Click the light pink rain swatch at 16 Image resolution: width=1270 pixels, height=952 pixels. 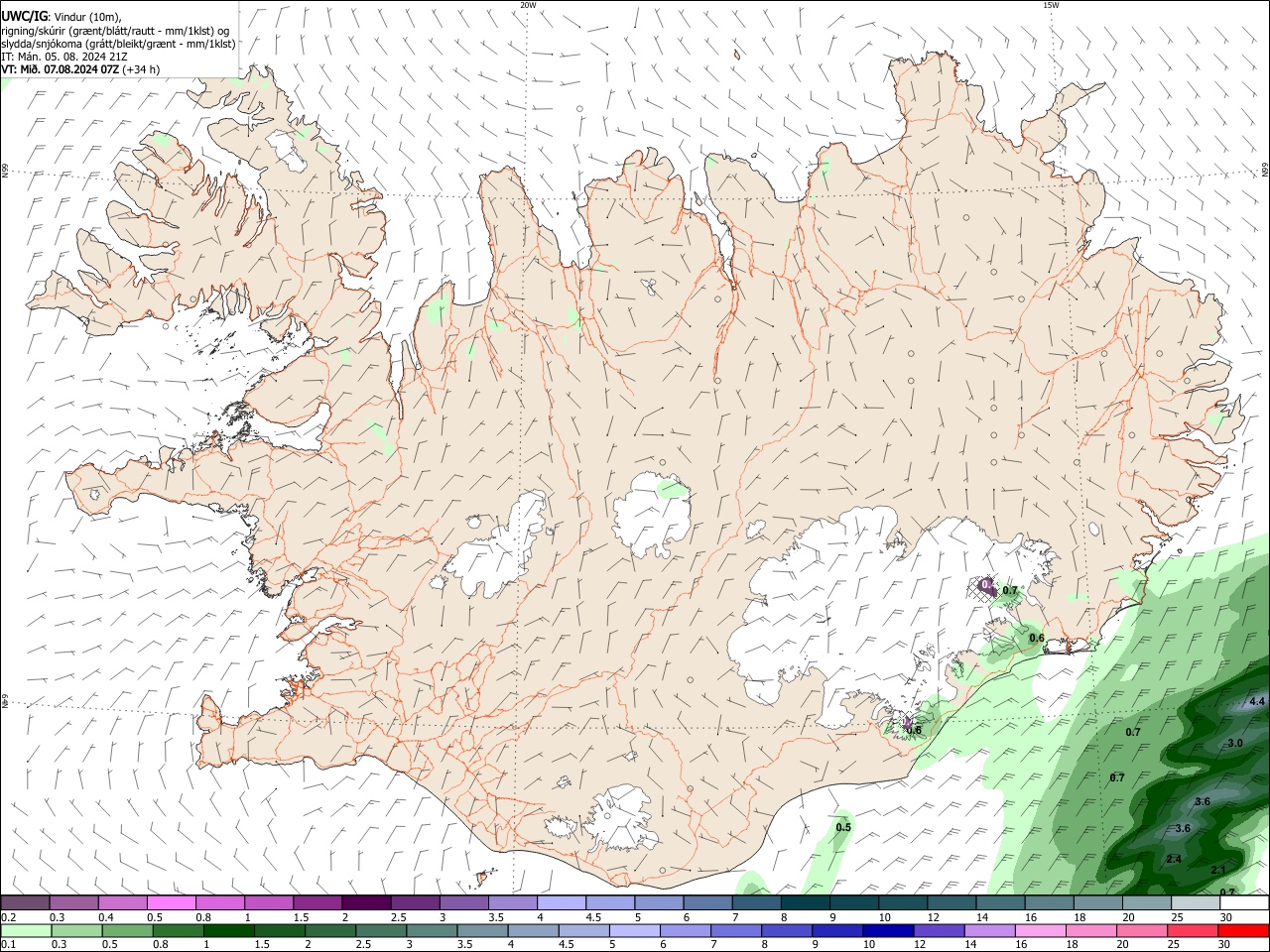click(1041, 930)
